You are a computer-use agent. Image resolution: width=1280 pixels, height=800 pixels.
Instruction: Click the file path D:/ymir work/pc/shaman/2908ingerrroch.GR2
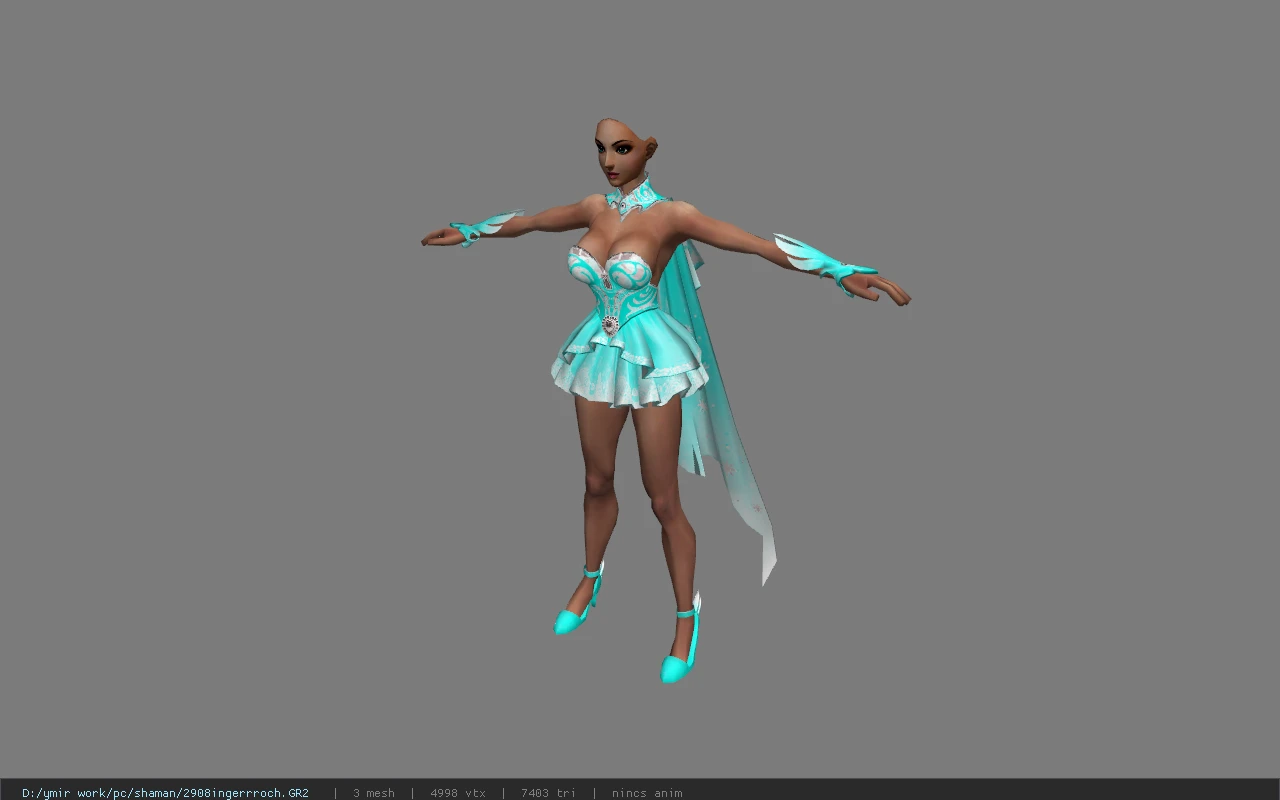(x=165, y=793)
